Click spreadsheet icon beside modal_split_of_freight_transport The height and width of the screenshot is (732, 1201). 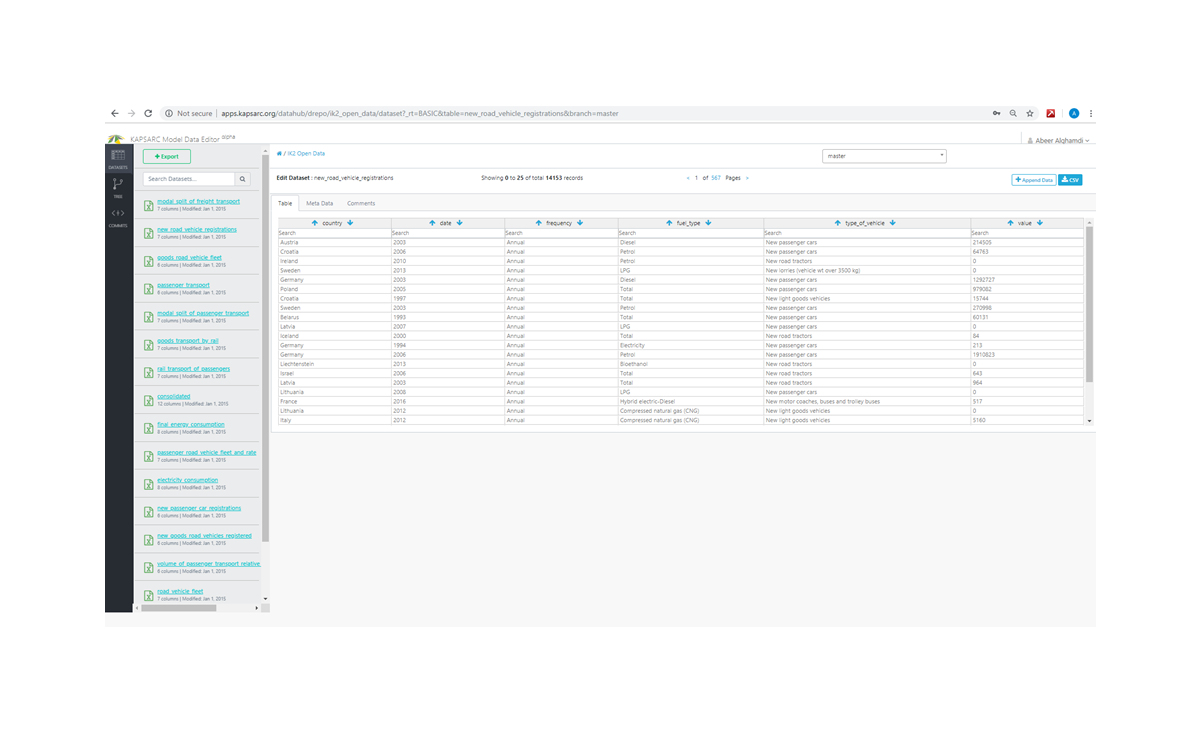(x=148, y=205)
